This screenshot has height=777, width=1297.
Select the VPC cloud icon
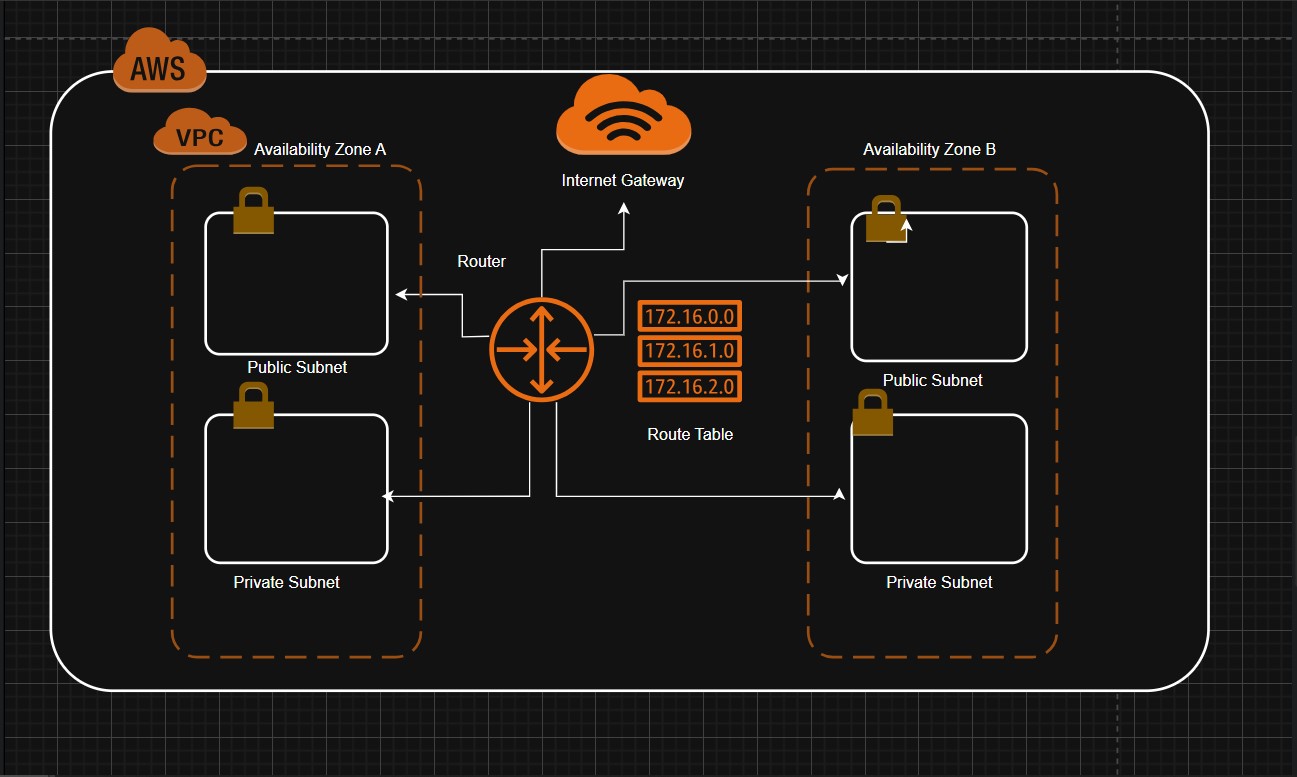tap(200, 133)
